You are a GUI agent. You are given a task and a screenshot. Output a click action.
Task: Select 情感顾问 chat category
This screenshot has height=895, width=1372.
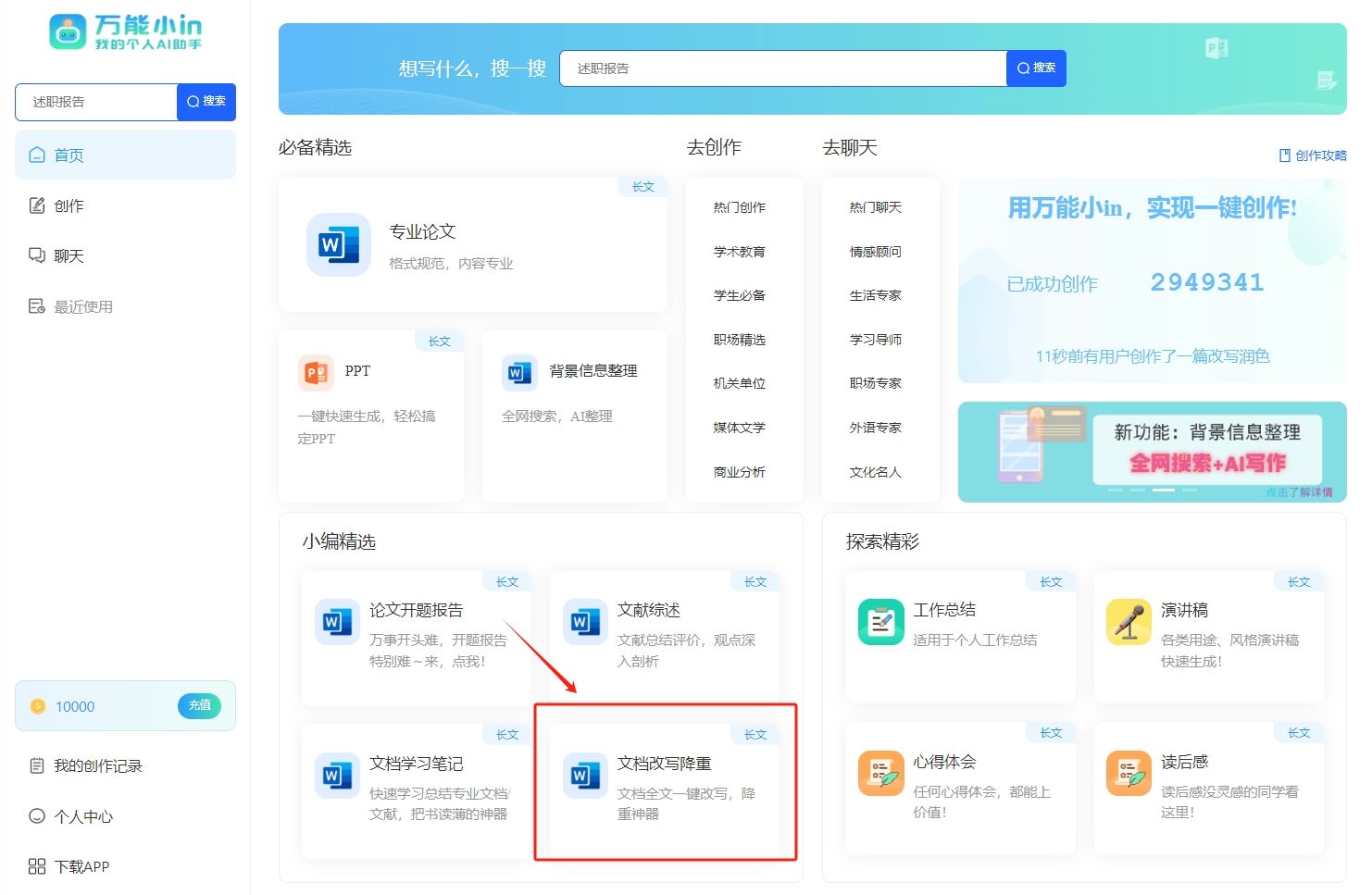click(876, 252)
